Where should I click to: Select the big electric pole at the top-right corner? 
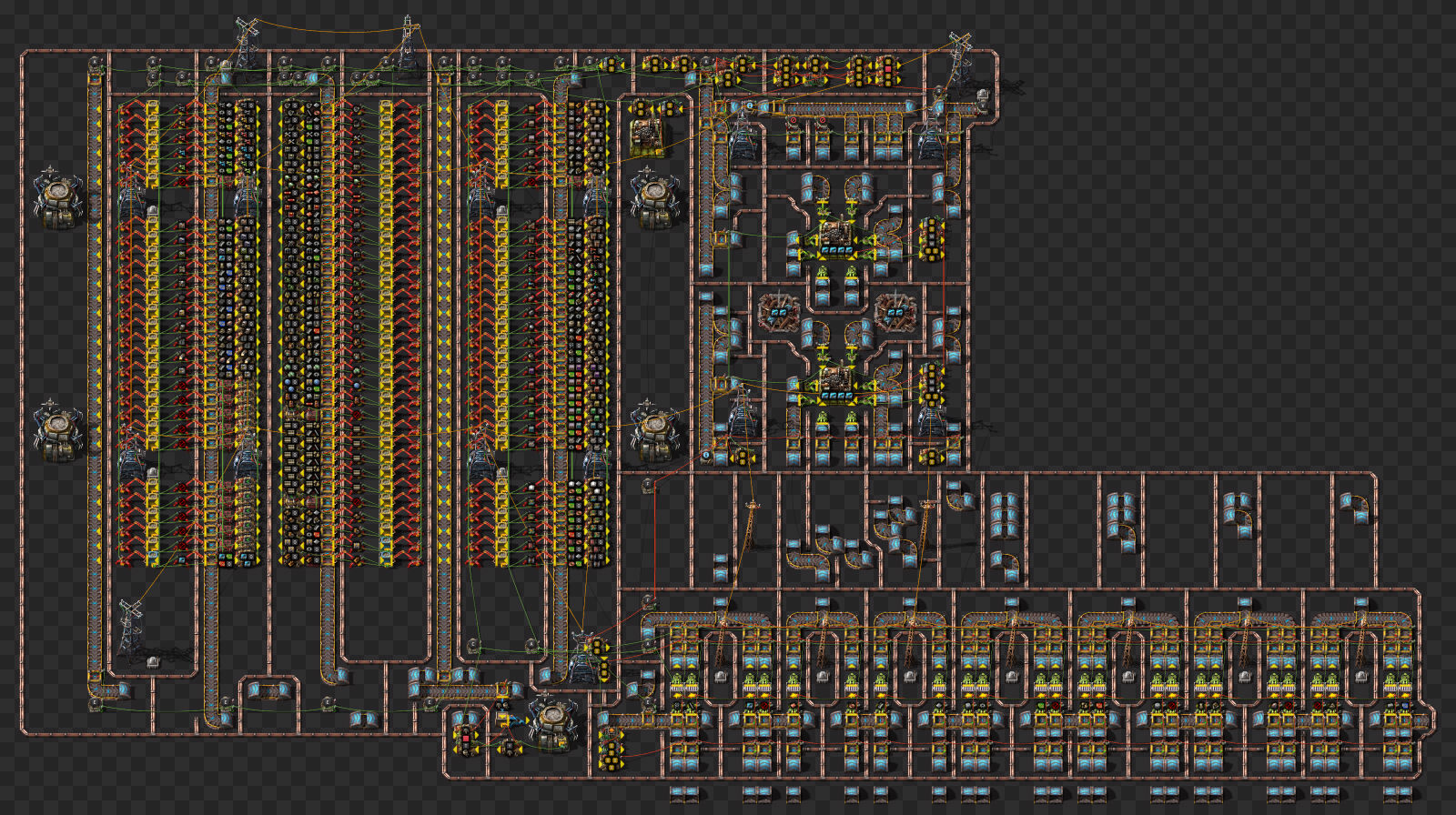pyautogui.click(x=959, y=56)
